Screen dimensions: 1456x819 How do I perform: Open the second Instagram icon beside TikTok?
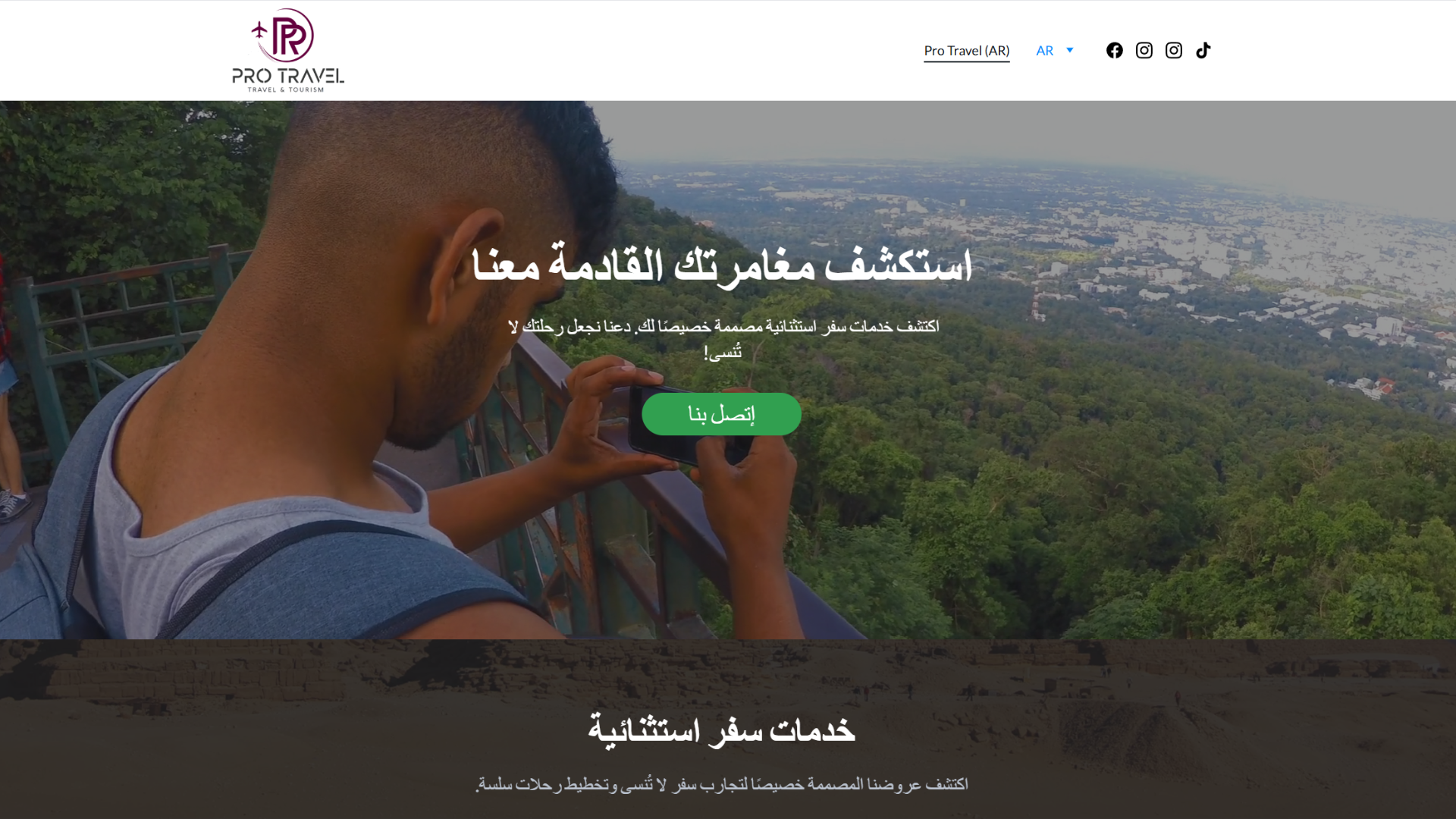click(x=1173, y=50)
